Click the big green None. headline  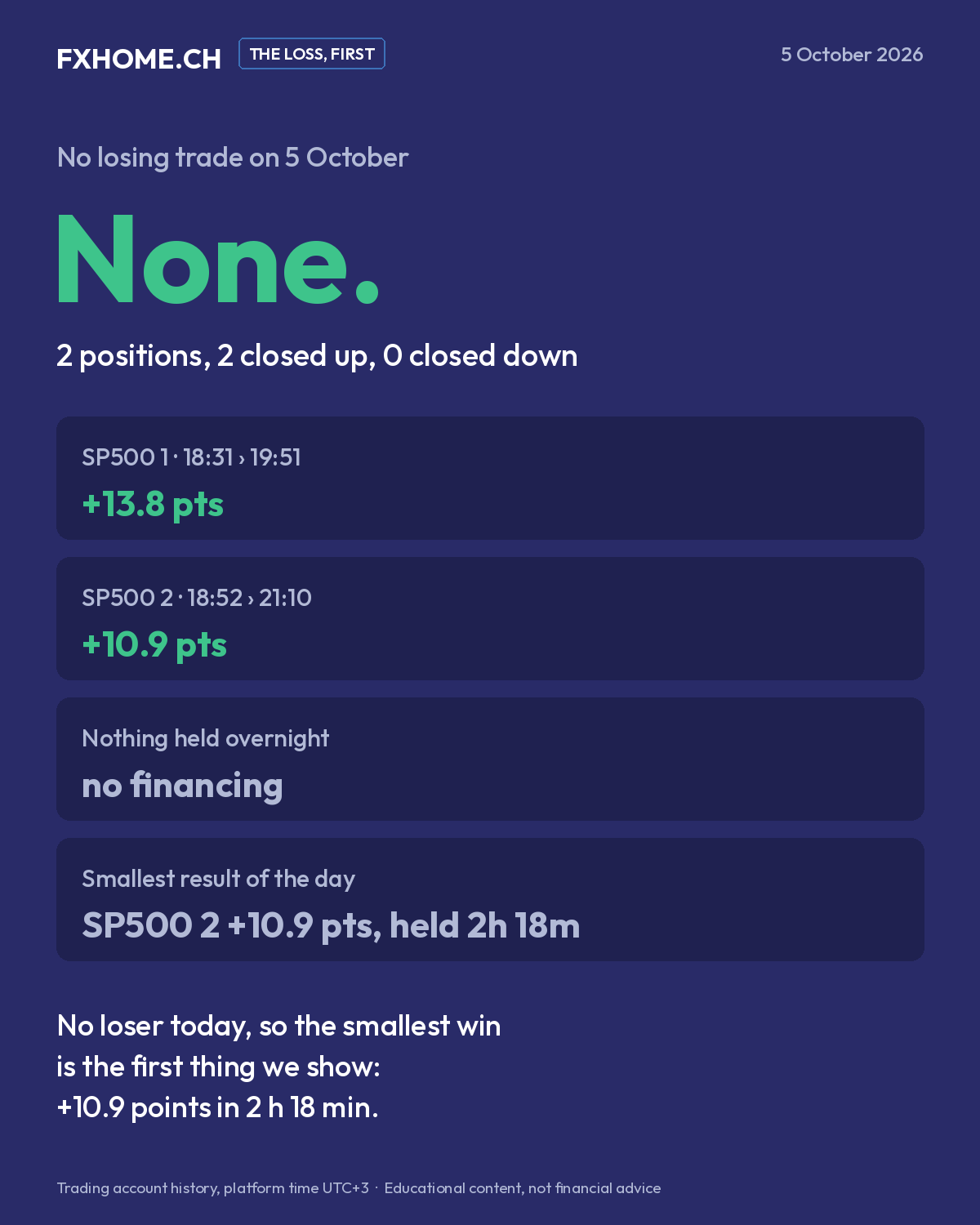[218, 260]
